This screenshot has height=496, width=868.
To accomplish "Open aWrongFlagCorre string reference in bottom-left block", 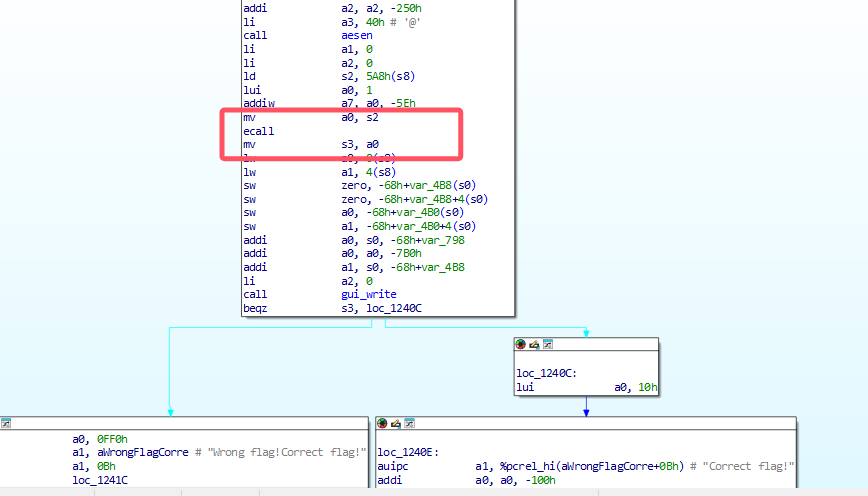I will (x=143, y=453).
